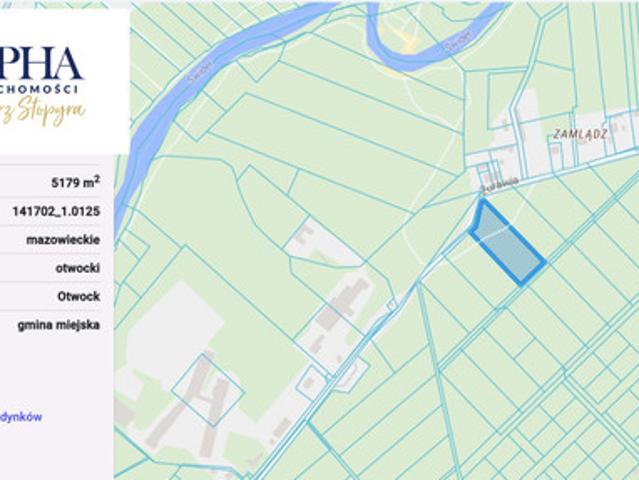This screenshot has height=480, width=639.
Task: Click the highlighted blue land parcel
Action: click(506, 244)
